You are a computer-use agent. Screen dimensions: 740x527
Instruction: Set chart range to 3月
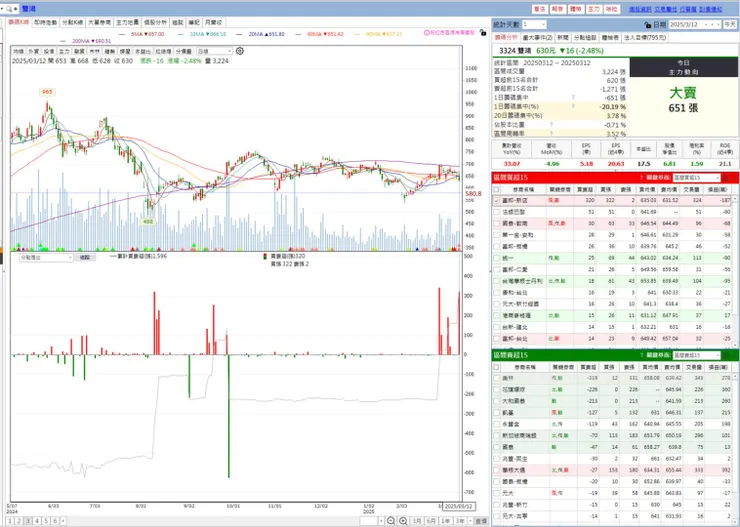point(417,521)
